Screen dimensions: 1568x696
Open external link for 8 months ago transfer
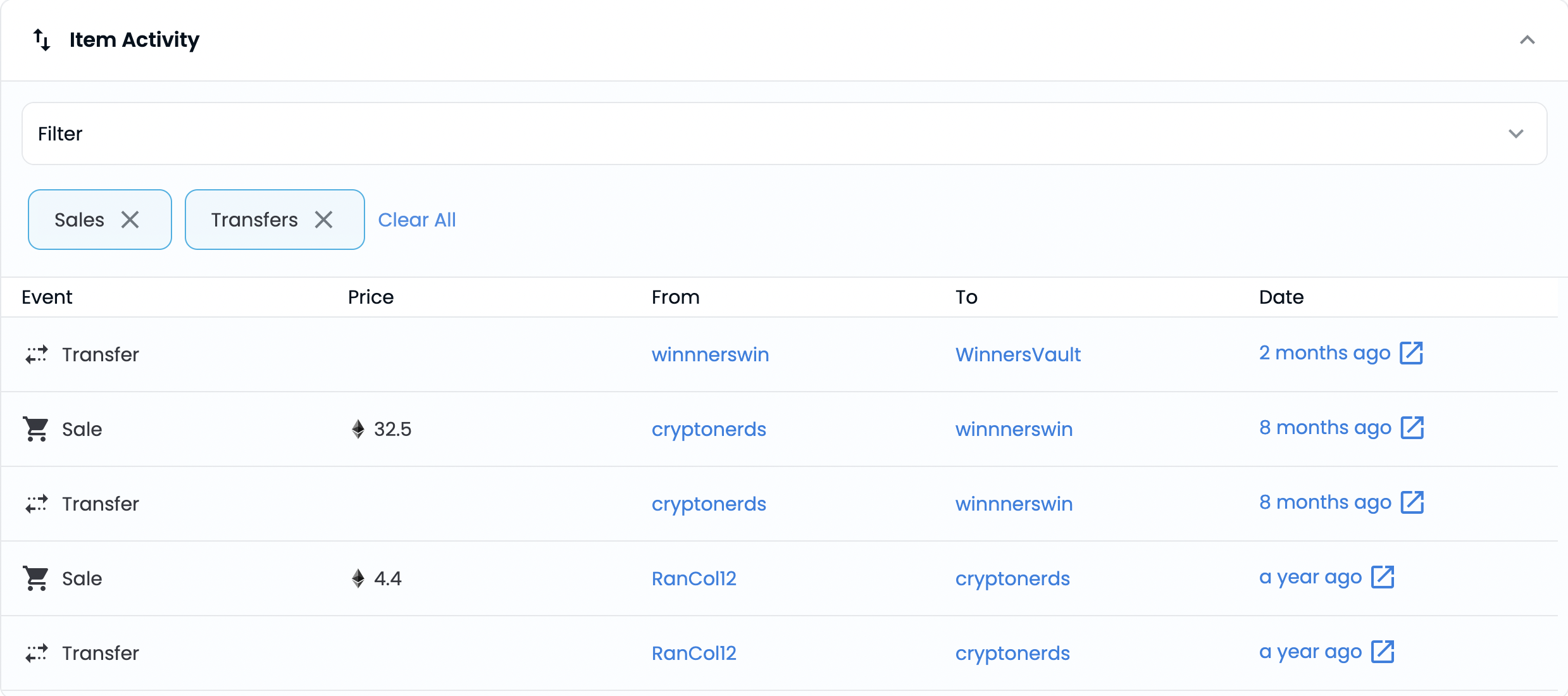[1412, 502]
